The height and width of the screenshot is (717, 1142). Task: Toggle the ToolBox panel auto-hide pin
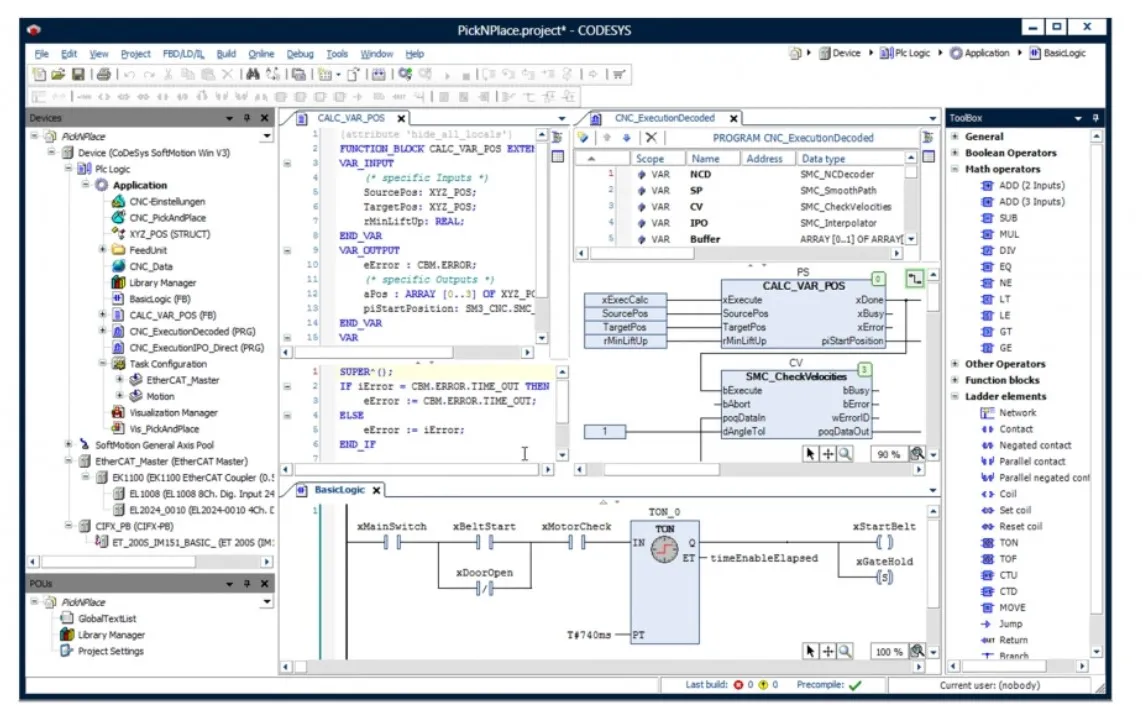[x=1097, y=118]
